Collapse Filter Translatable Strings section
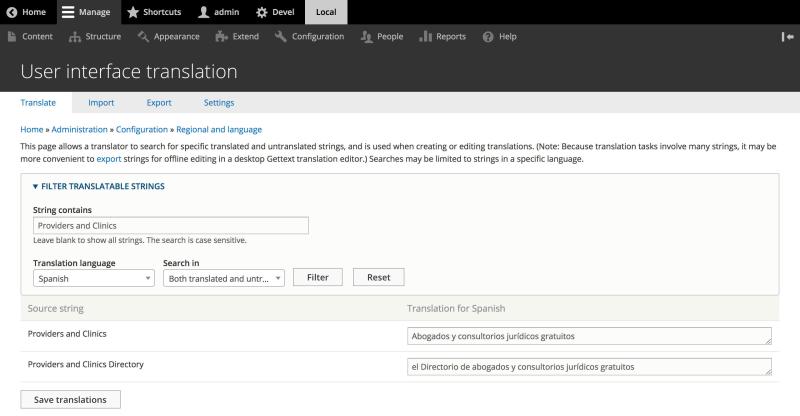This screenshot has height=416, width=800. (x=98, y=186)
